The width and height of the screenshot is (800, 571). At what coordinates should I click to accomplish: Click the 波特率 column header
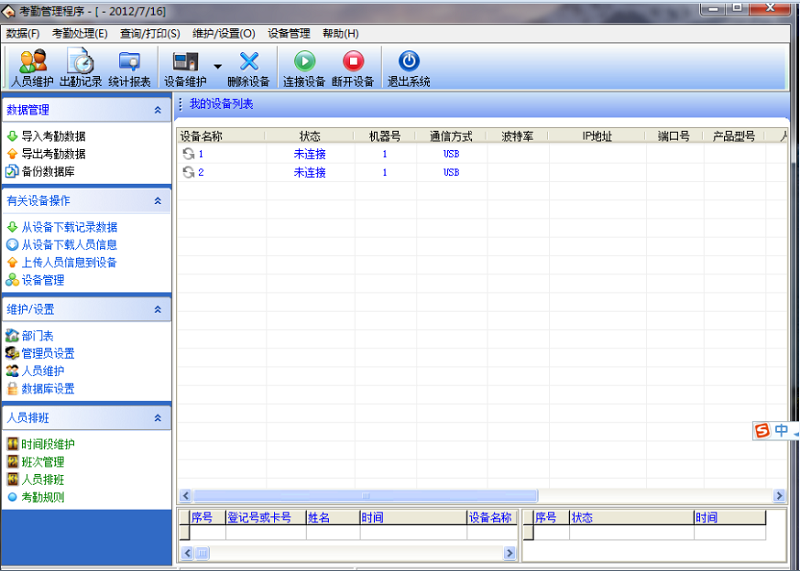517,136
